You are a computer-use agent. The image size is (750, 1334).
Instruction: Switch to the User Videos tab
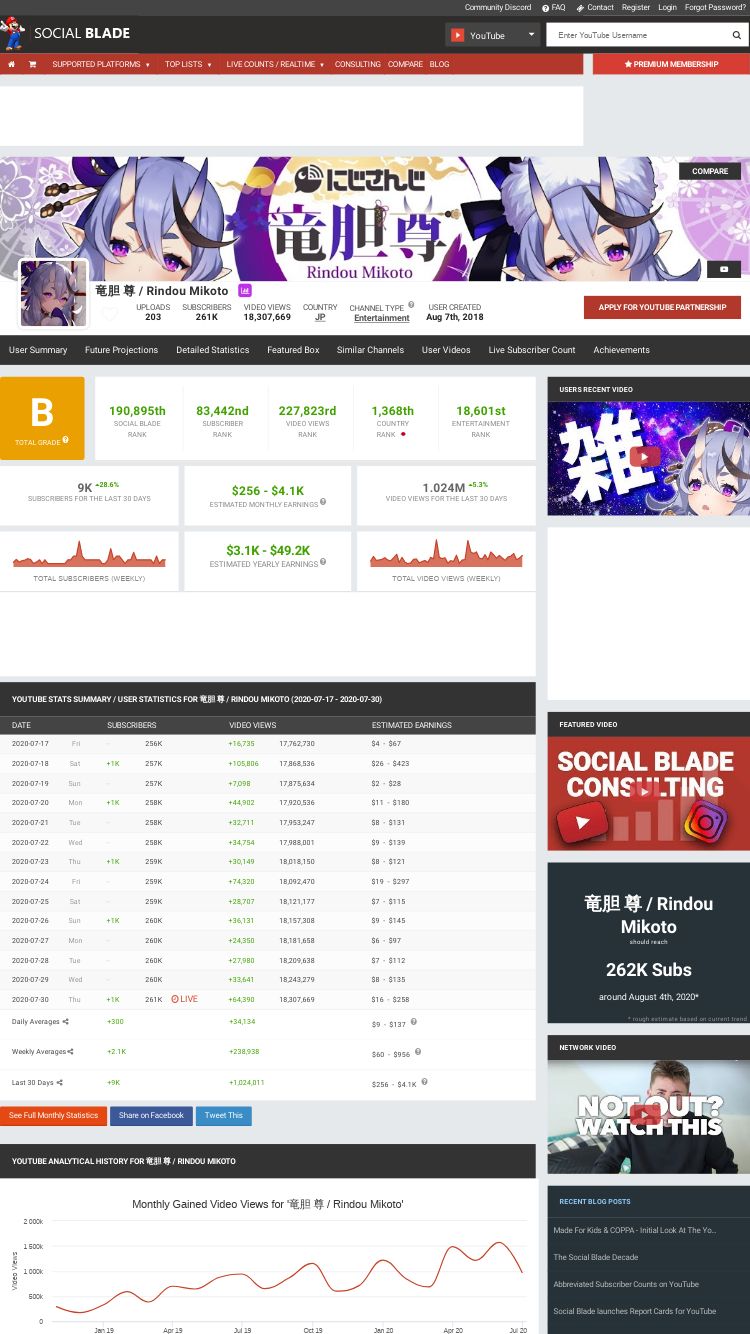pos(446,350)
